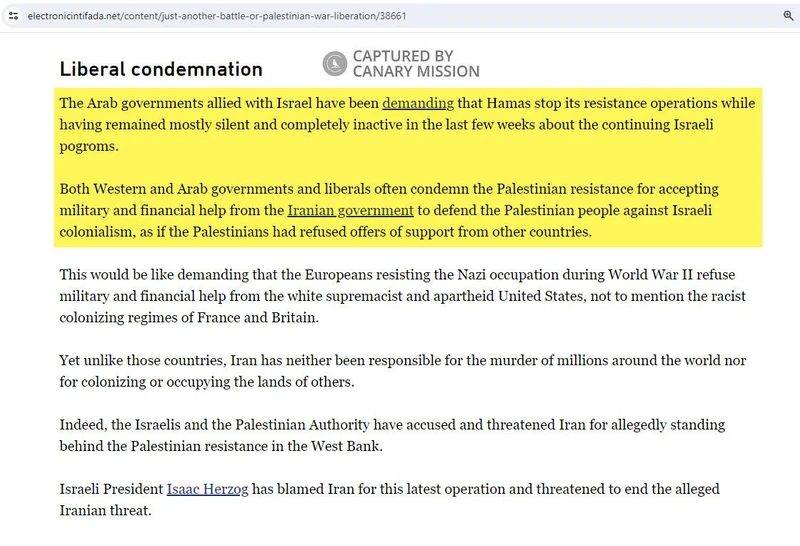Click the words "Israeli President" in last paragraph
The width and height of the screenshot is (800, 546).
point(111,490)
